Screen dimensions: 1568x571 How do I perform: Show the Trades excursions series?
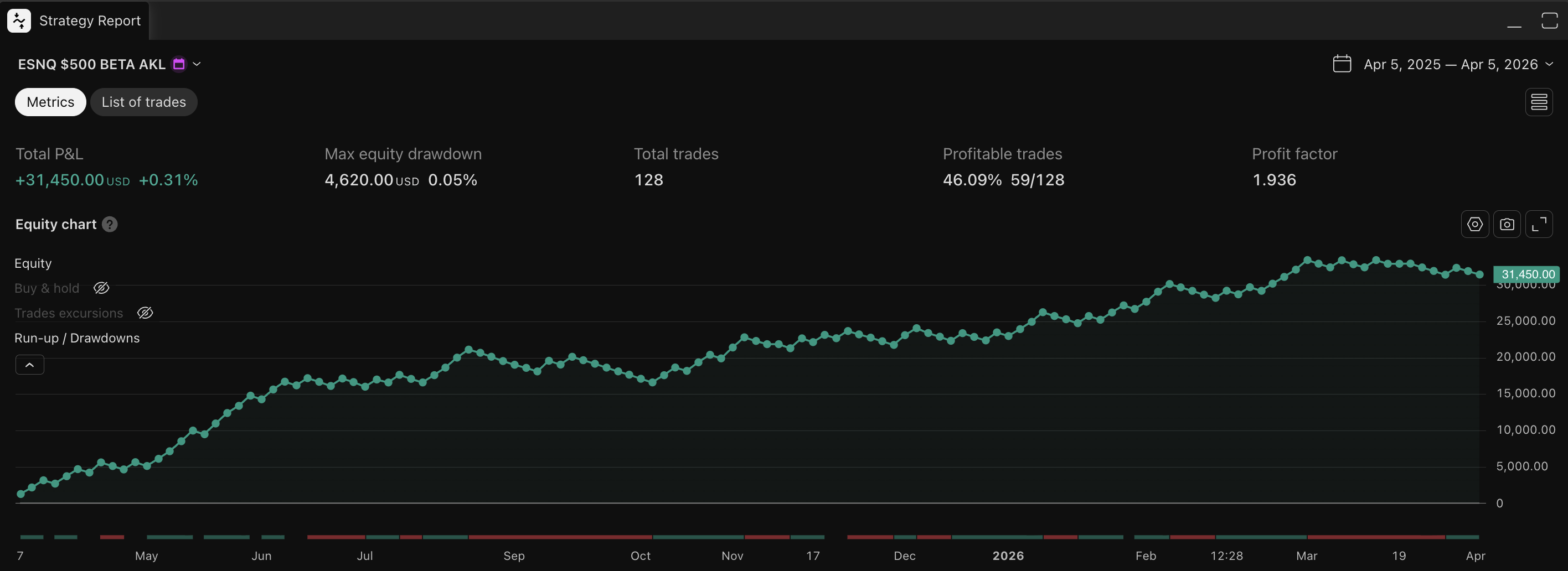145,313
